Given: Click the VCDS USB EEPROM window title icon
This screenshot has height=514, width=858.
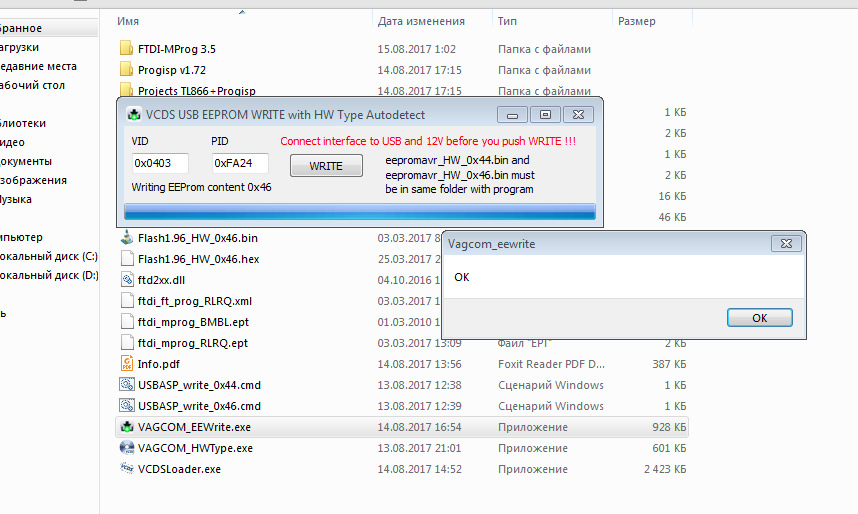Looking at the screenshot, I should [134, 114].
